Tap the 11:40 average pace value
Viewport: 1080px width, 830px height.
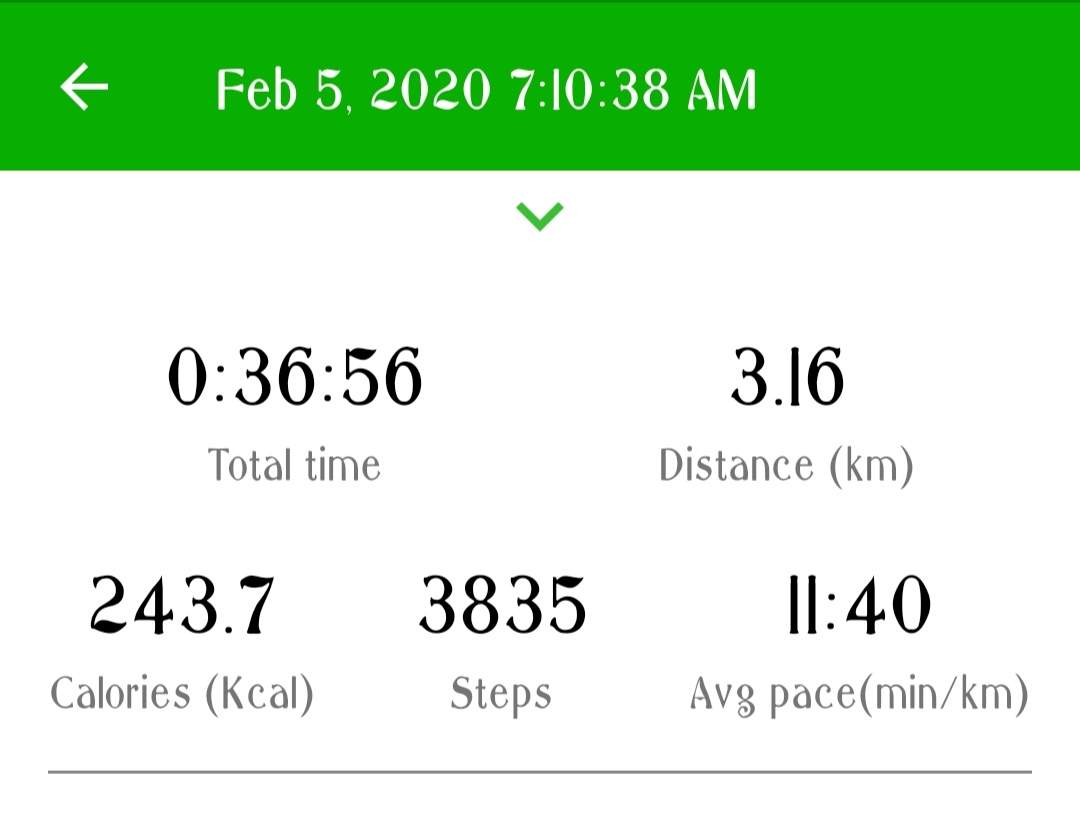[x=859, y=606]
